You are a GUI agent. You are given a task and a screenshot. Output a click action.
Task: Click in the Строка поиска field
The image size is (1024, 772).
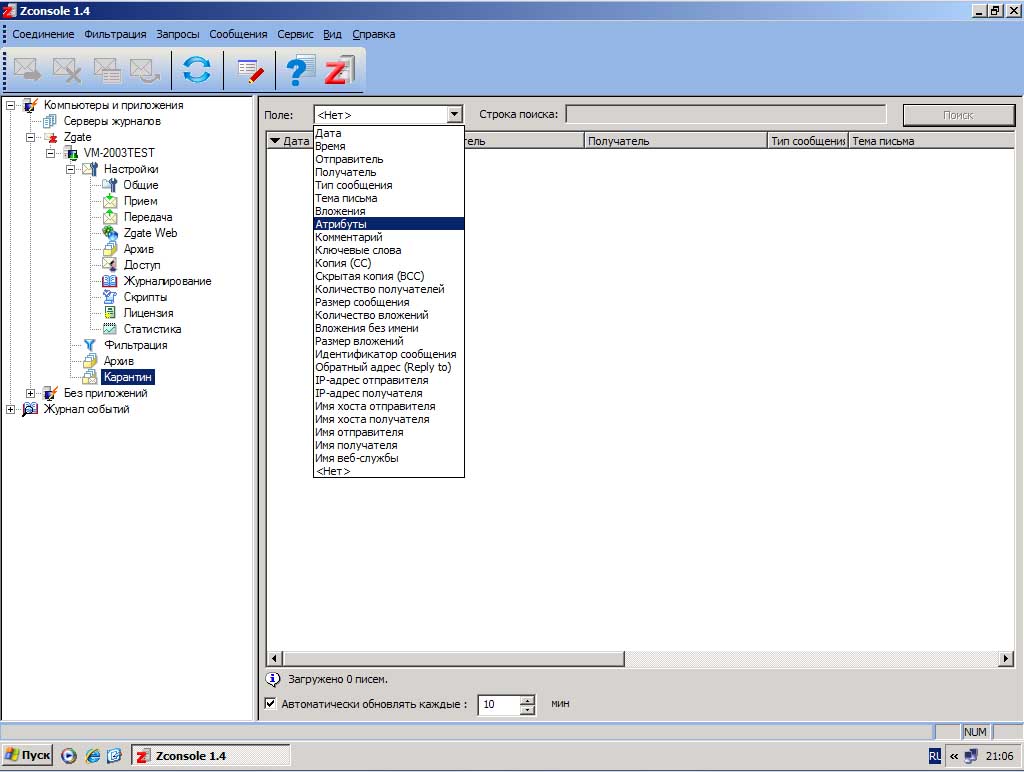pos(726,114)
